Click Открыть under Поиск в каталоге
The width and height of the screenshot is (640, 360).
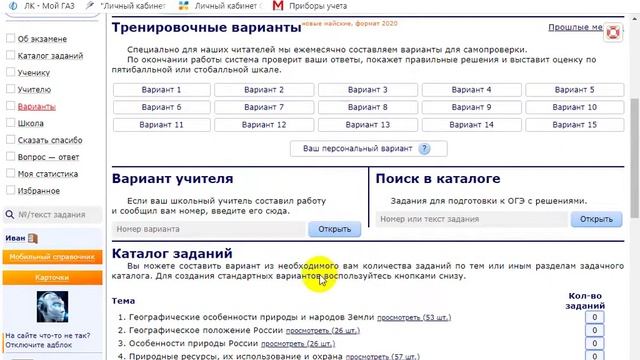pyautogui.click(x=596, y=219)
